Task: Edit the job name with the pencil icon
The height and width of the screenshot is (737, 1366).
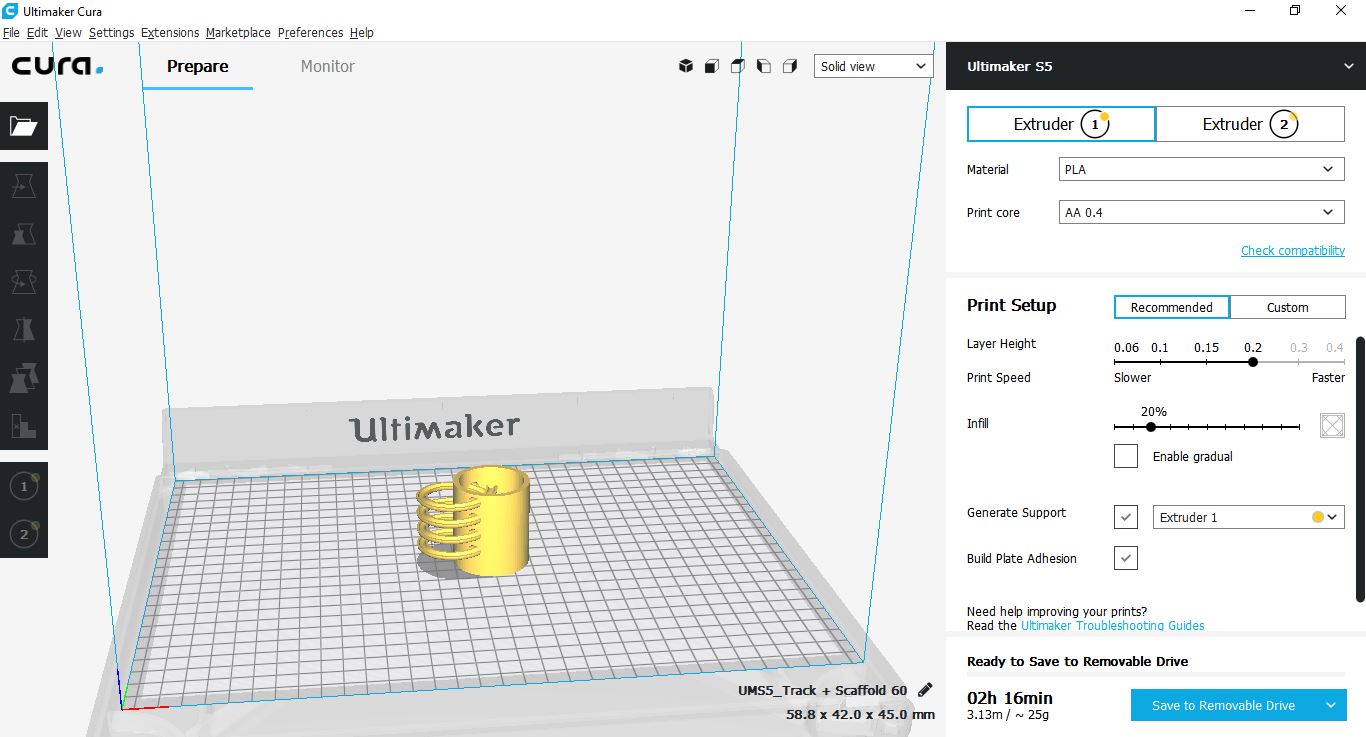Action: [x=925, y=690]
